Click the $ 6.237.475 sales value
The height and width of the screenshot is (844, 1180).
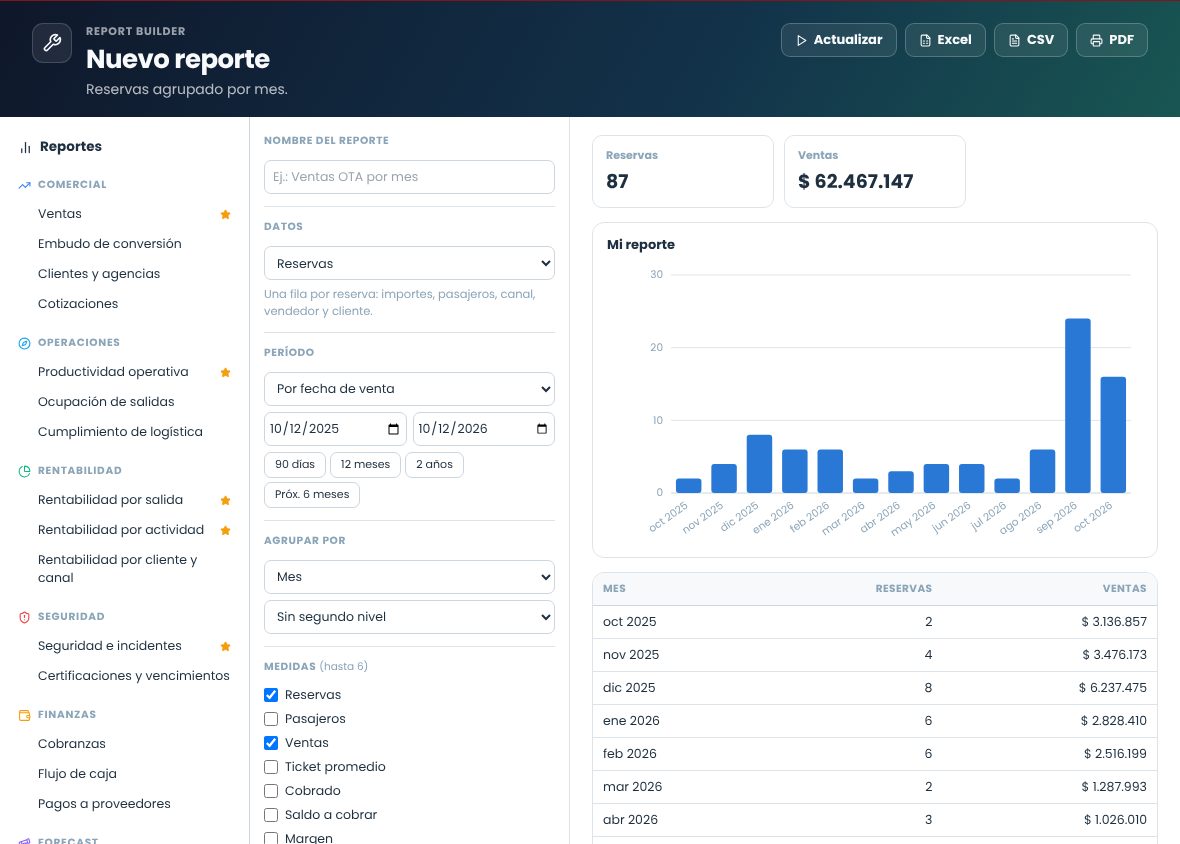(1112, 688)
